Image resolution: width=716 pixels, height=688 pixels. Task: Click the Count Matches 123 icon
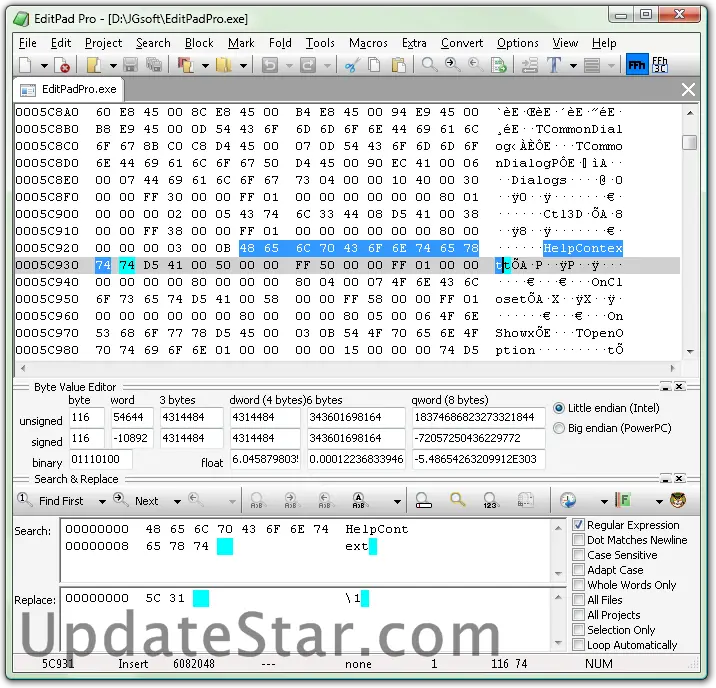[490, 500]
